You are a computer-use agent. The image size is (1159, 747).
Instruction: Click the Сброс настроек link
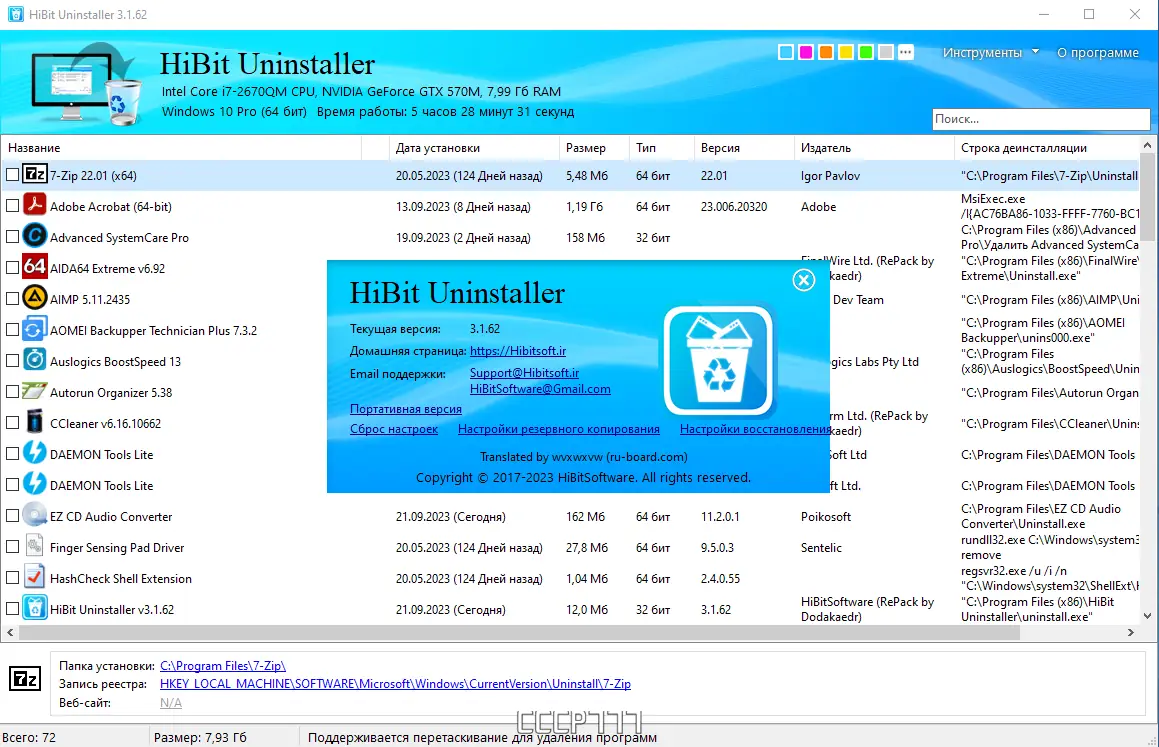tap(393, 429)
